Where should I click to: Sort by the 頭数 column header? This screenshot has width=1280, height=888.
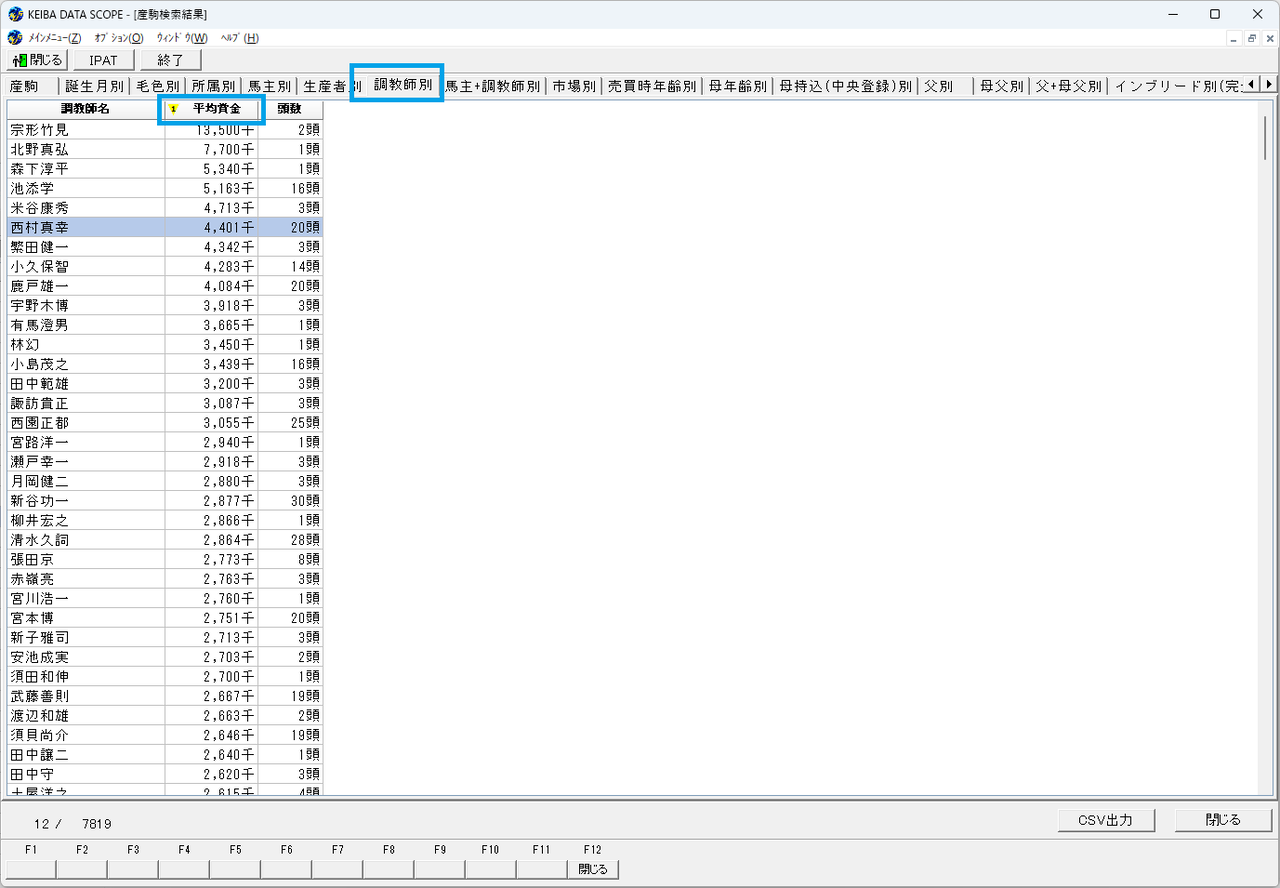[x=290, y=109]
